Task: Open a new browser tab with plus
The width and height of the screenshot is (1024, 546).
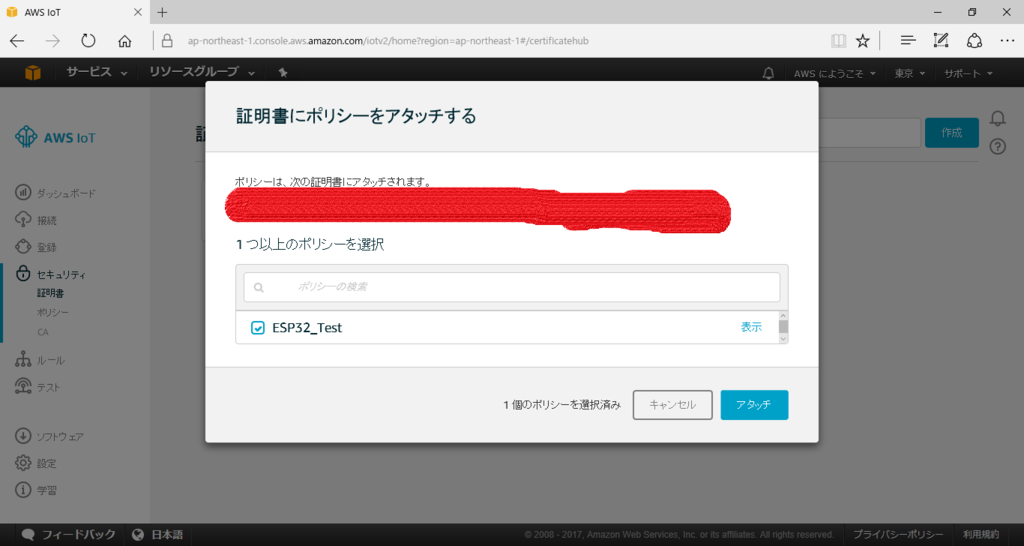Action: (163, 12)
